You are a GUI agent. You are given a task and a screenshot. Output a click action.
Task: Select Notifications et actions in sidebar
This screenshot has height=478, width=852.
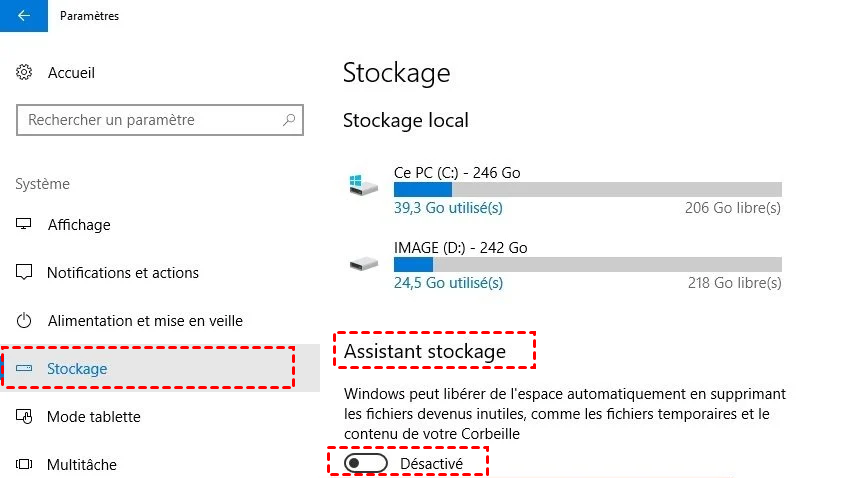click(123, 273)
